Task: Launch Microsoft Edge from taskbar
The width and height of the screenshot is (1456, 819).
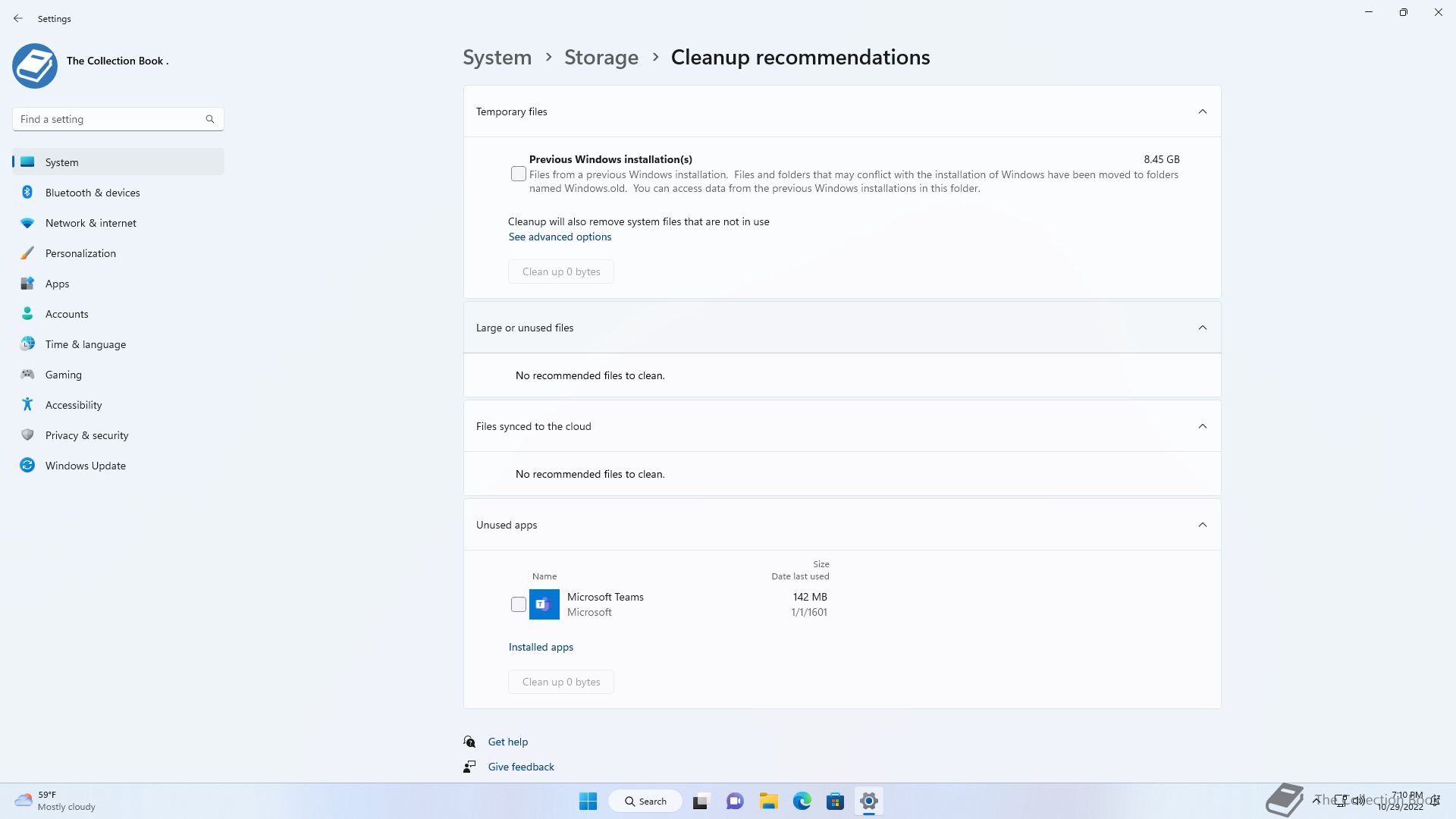Action: [x=802, y=801]
